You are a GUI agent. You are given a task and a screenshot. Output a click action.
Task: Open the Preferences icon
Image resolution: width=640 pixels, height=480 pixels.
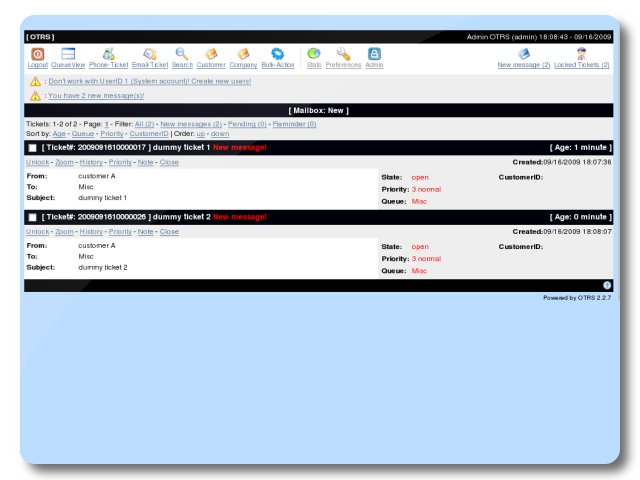click(x=343, y=54)
